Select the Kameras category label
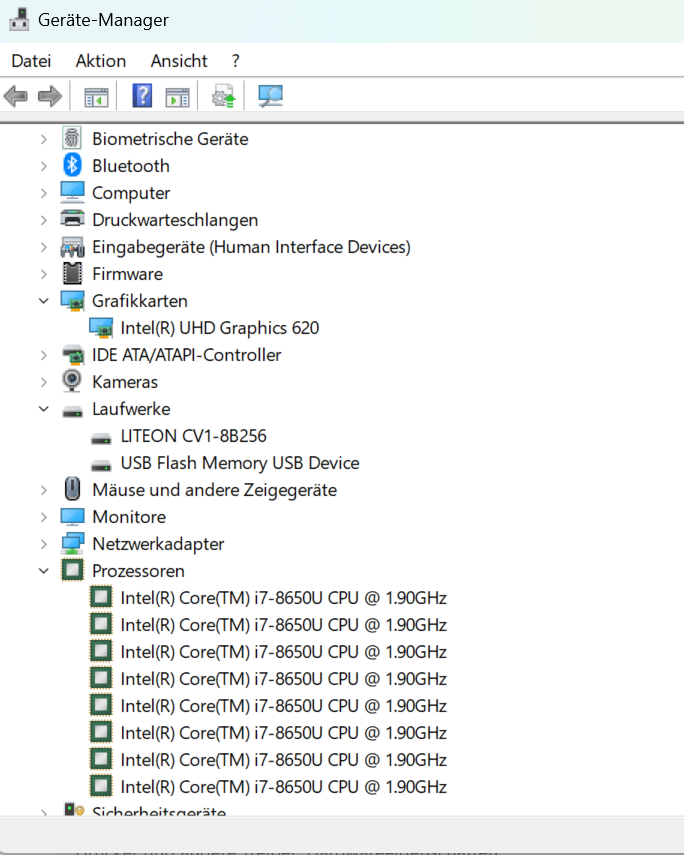Viewport: 684px width, 855px height. point(125,382)
